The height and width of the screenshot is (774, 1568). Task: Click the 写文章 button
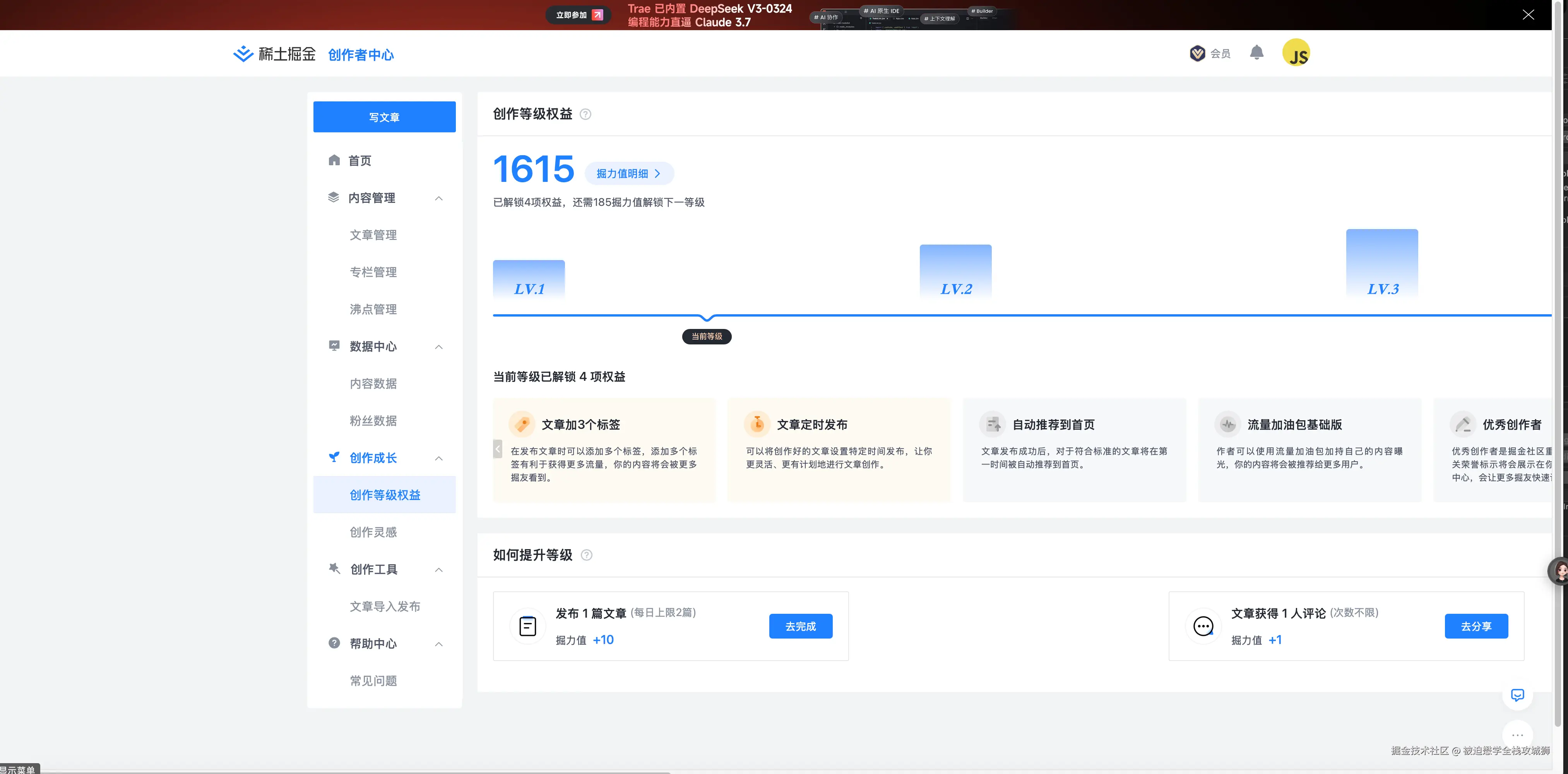[x=384, y=116]
